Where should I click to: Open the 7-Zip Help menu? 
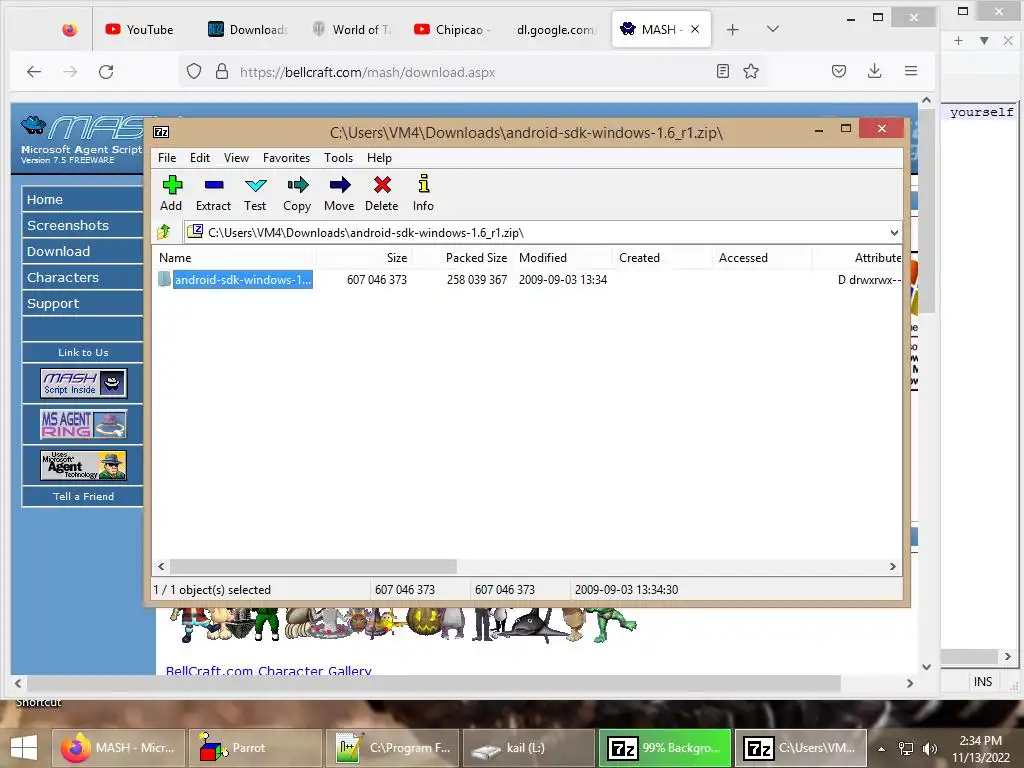[379, 158]
